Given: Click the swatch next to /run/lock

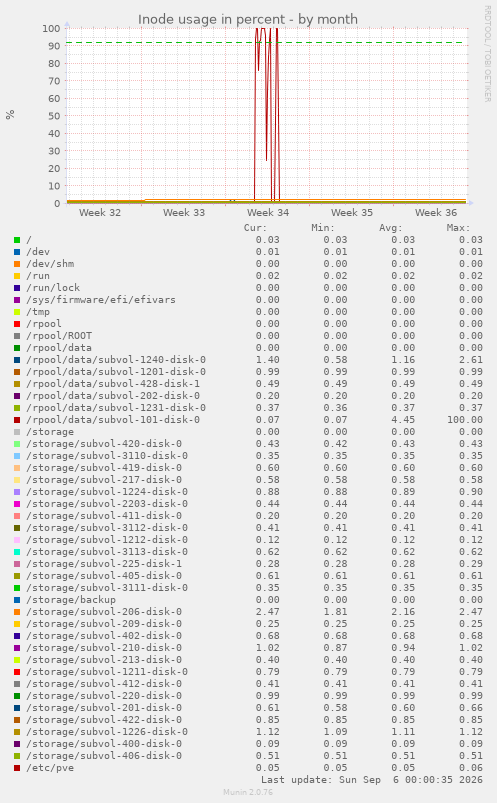Looking at the screenshot, I should 17,288.
